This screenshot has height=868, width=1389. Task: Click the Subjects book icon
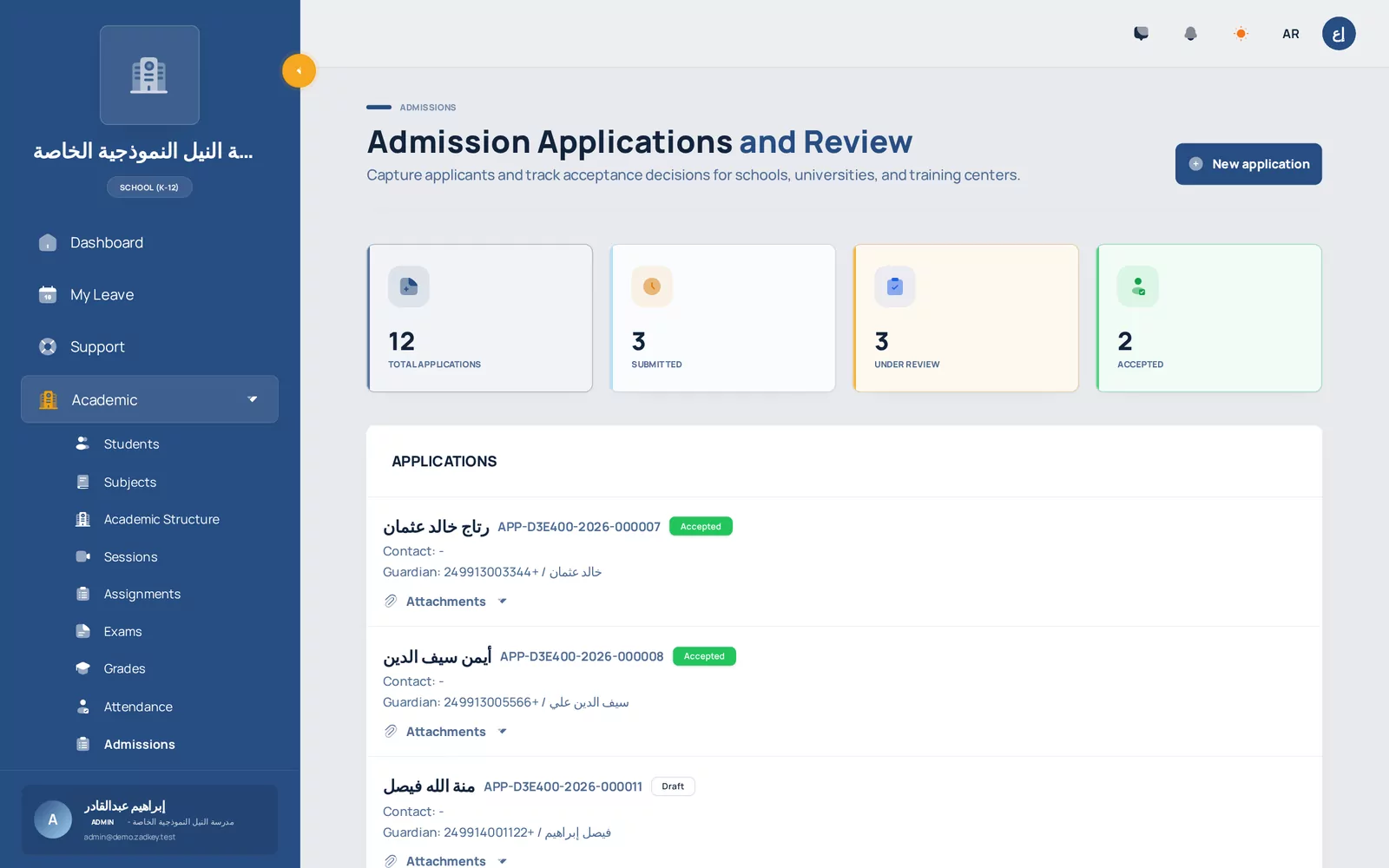tap(82, 482)
